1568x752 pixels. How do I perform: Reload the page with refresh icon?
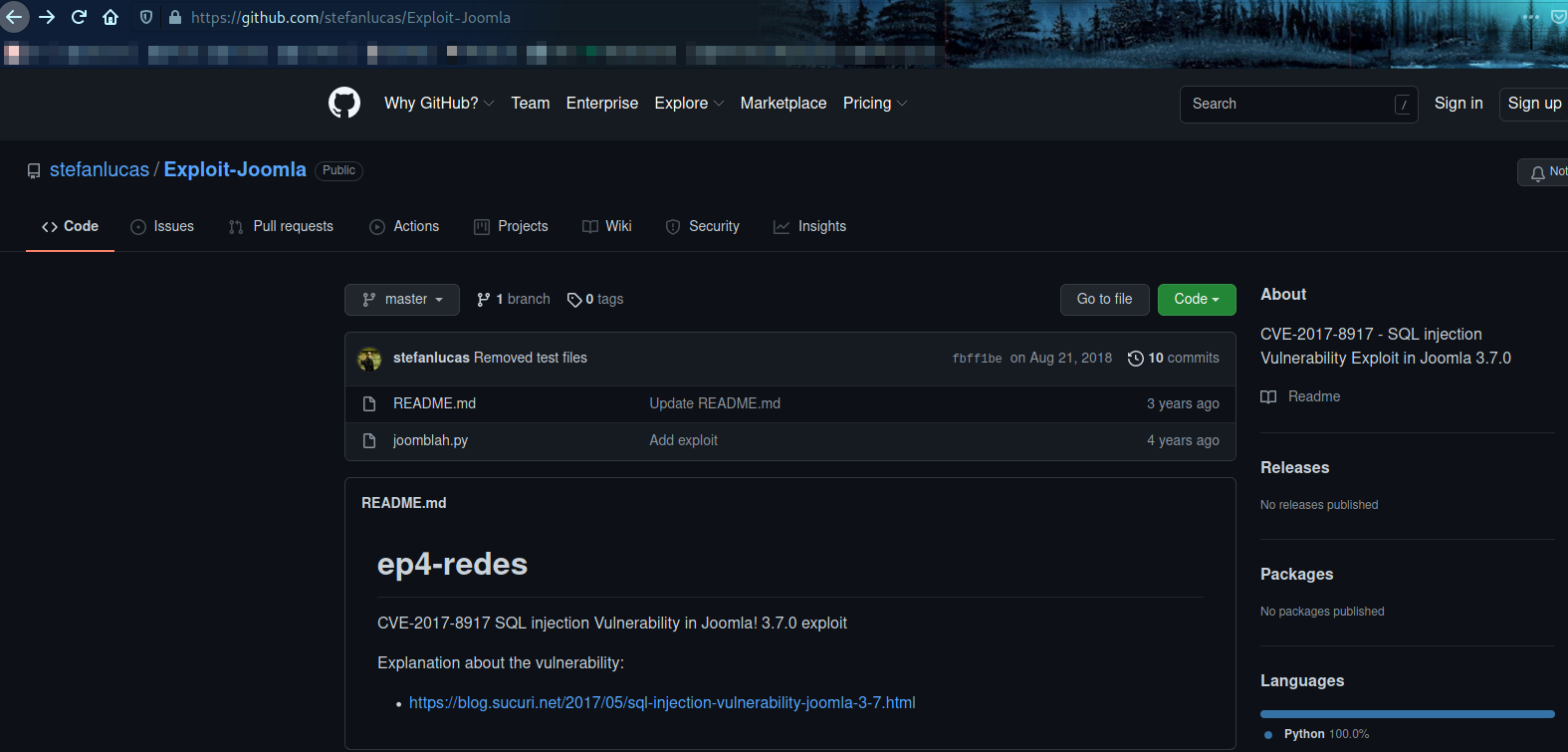tap(78, 17)
